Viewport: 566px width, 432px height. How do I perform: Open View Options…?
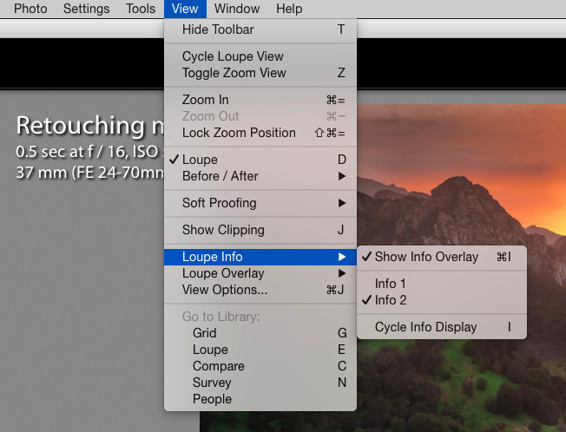pos(260,290)
